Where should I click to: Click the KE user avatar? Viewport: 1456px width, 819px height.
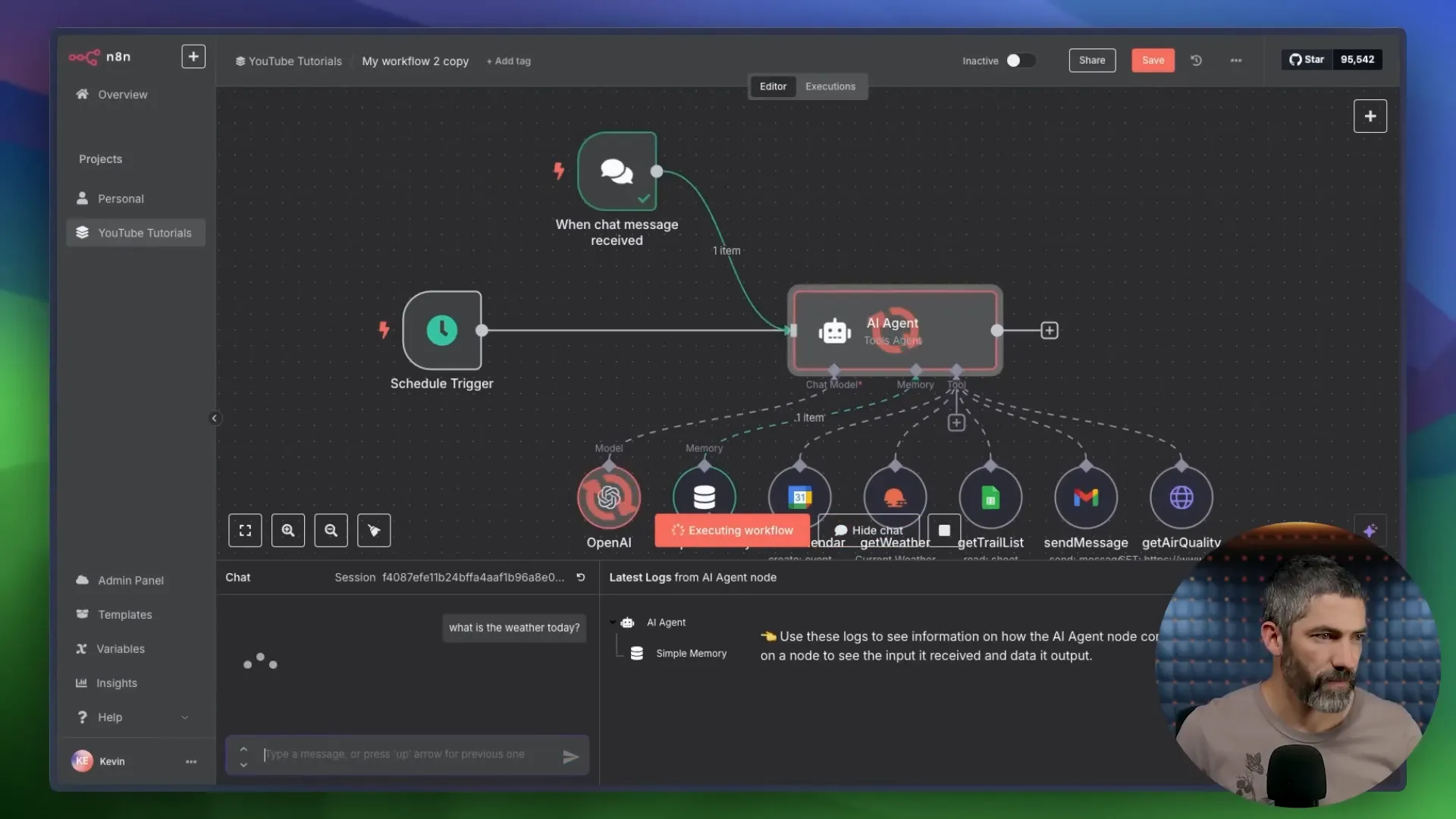point(82,761)
